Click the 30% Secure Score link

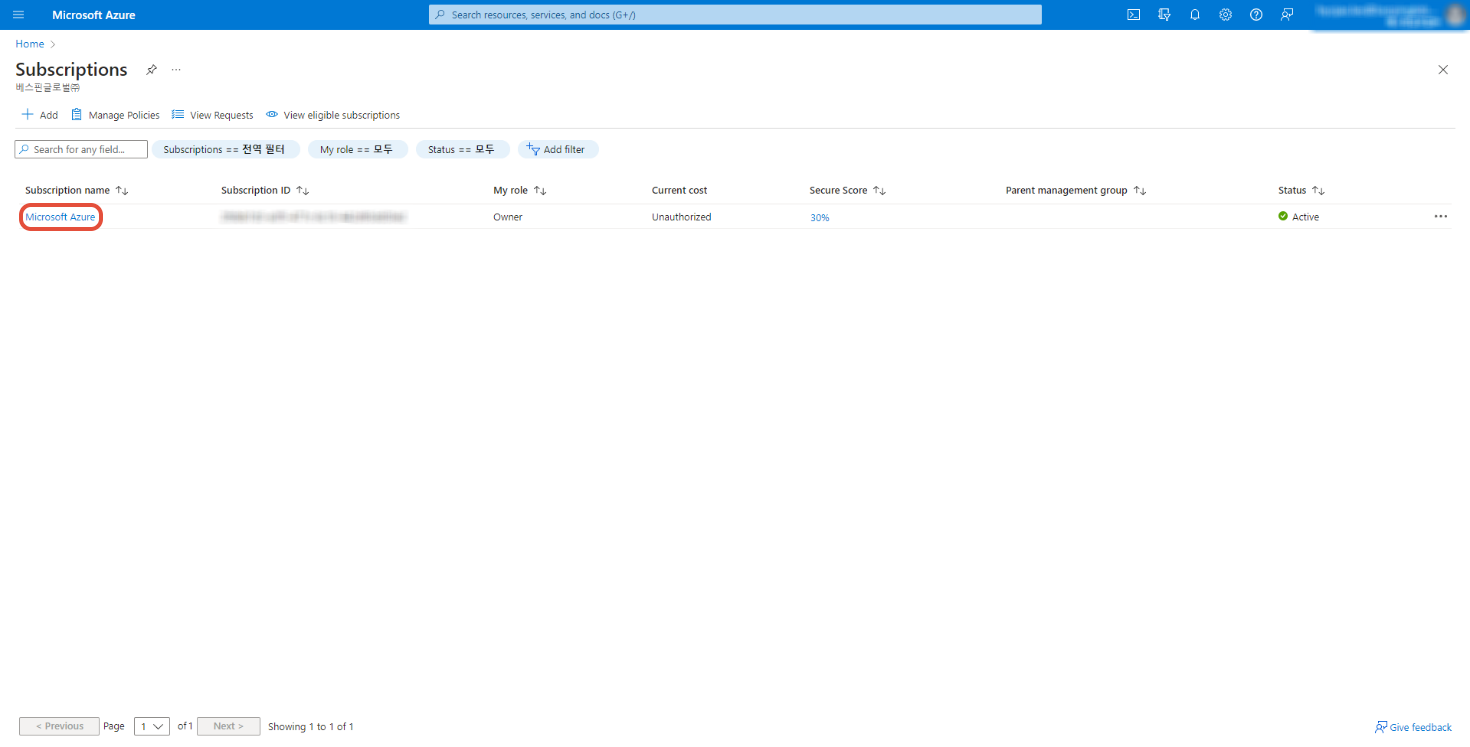[819, 217]
